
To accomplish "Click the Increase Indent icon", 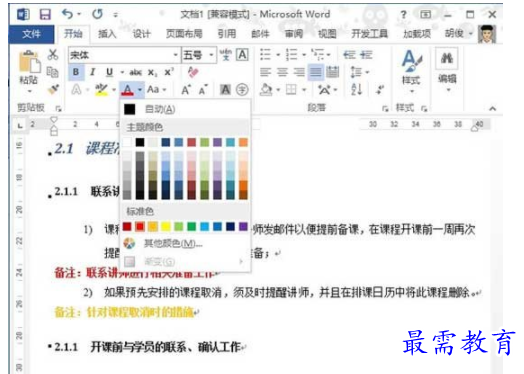I will coord(366,54).
